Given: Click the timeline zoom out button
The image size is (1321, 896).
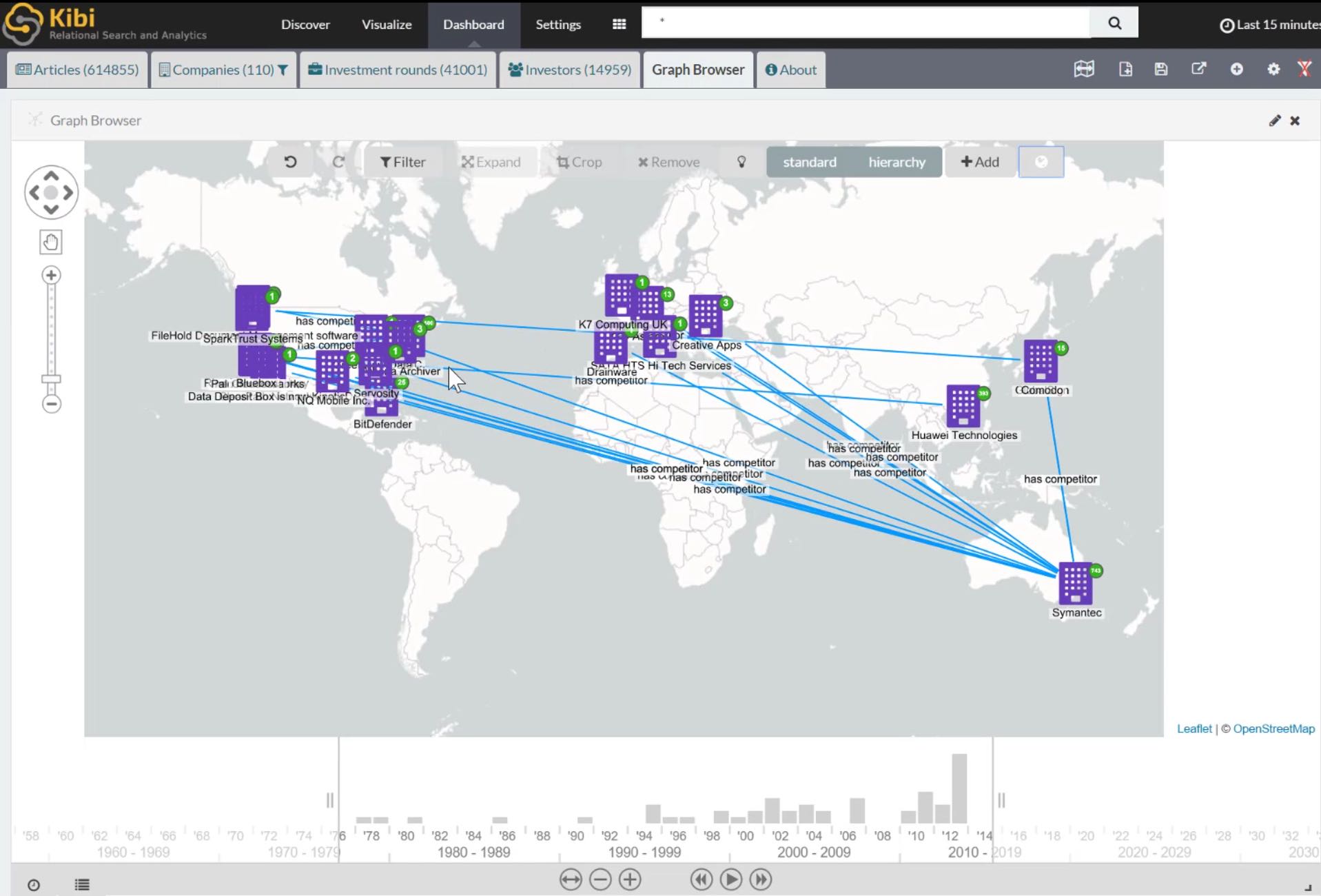Looking at the screenshot, I should tap(600, 879).
